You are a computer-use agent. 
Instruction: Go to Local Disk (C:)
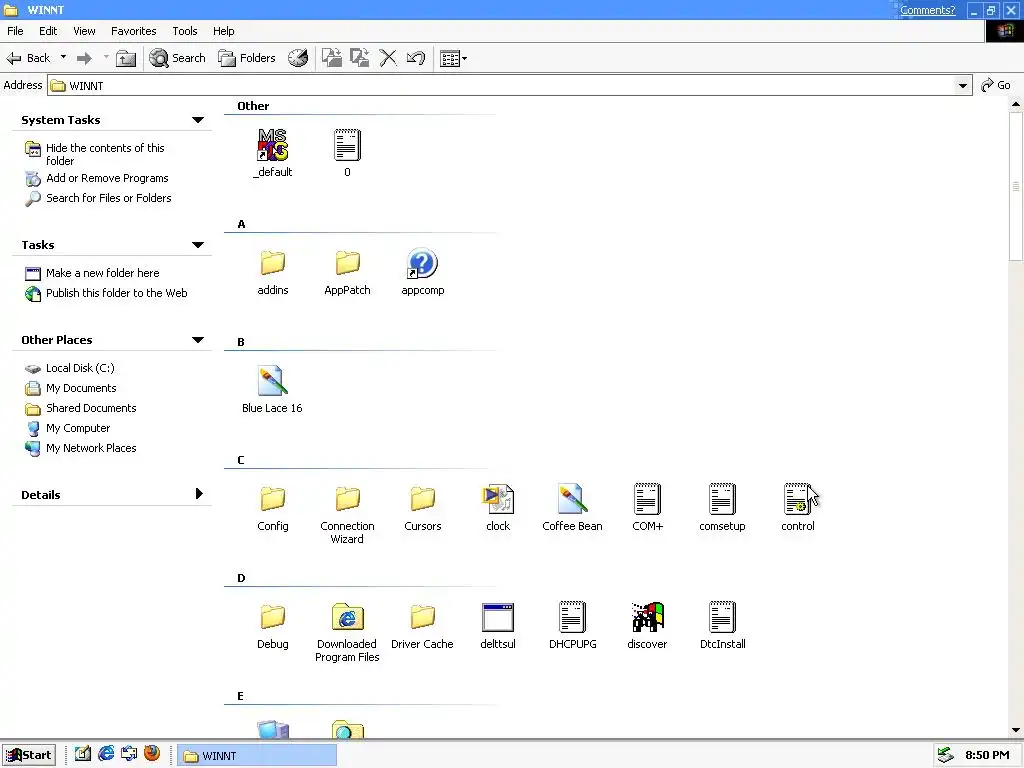(80, 368)
